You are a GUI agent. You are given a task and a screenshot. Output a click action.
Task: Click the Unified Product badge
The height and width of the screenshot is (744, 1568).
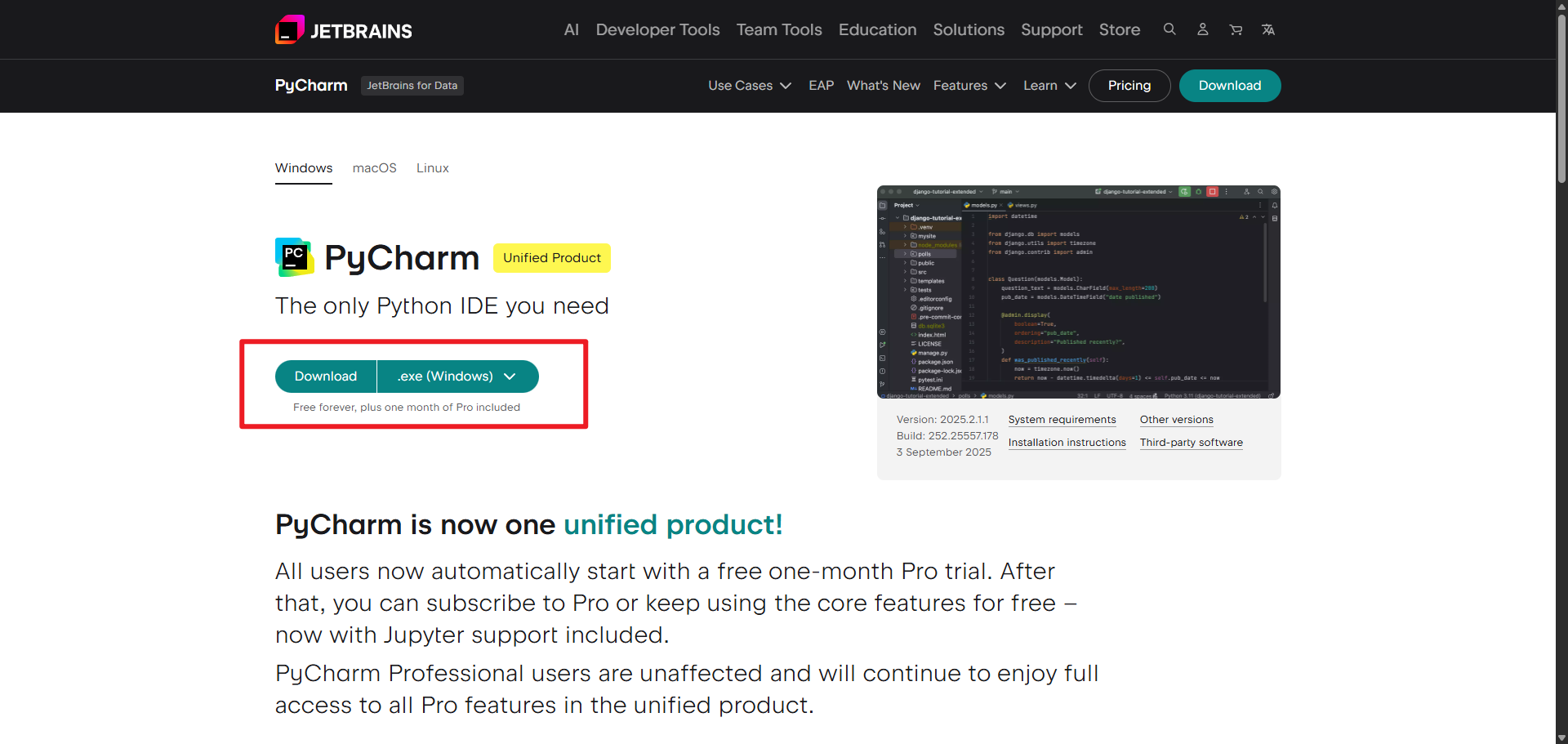[x=552, y=258]
